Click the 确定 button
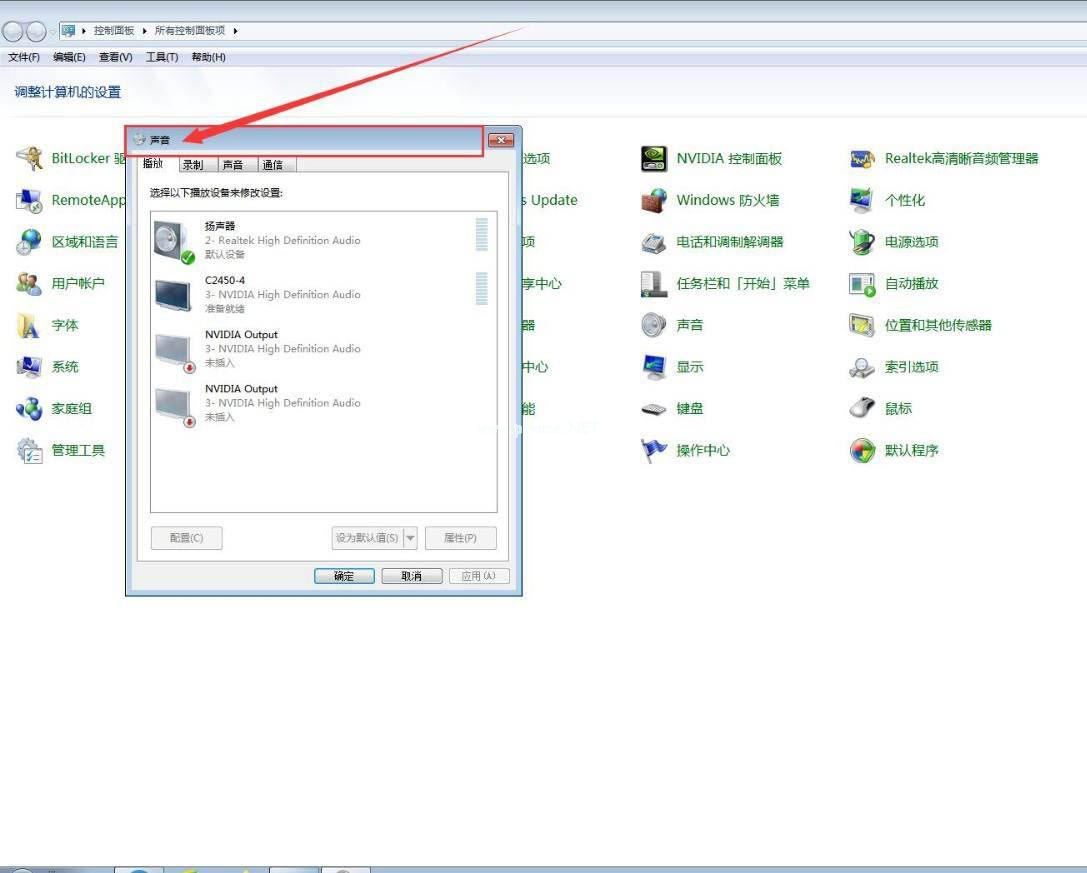Viewport: 1087px width, 873px height. point(344,576)
